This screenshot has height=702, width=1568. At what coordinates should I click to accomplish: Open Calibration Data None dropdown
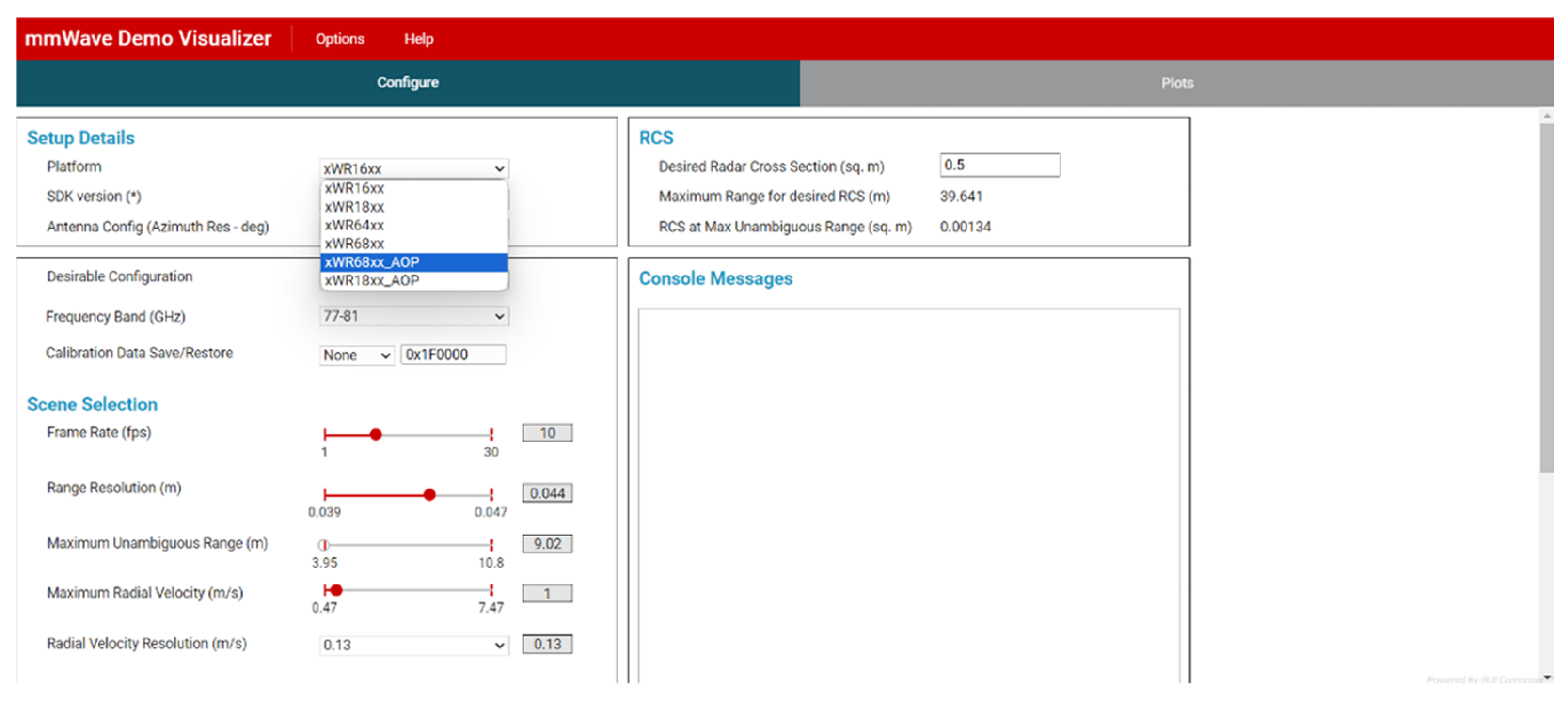pyautogui.click(x=356, y=355)
